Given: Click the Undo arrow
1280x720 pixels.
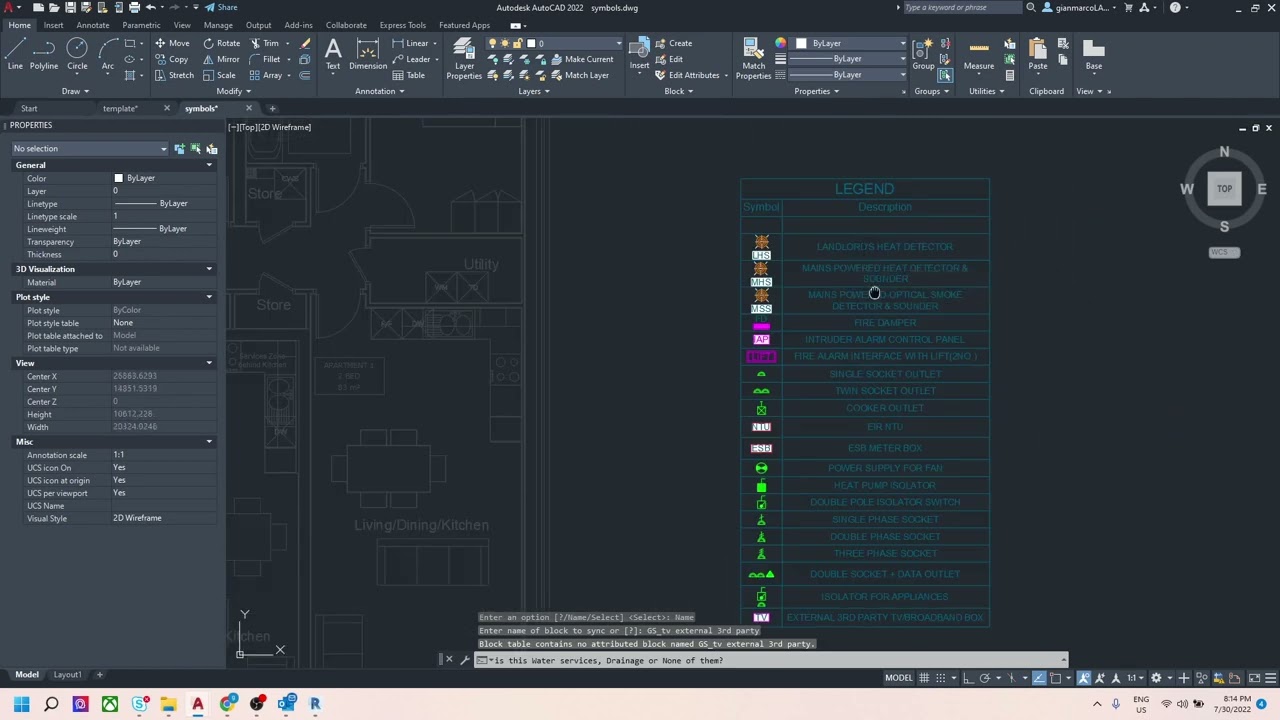Looking at the screenshot, I should pyautogui.click(x=151, y=7).
